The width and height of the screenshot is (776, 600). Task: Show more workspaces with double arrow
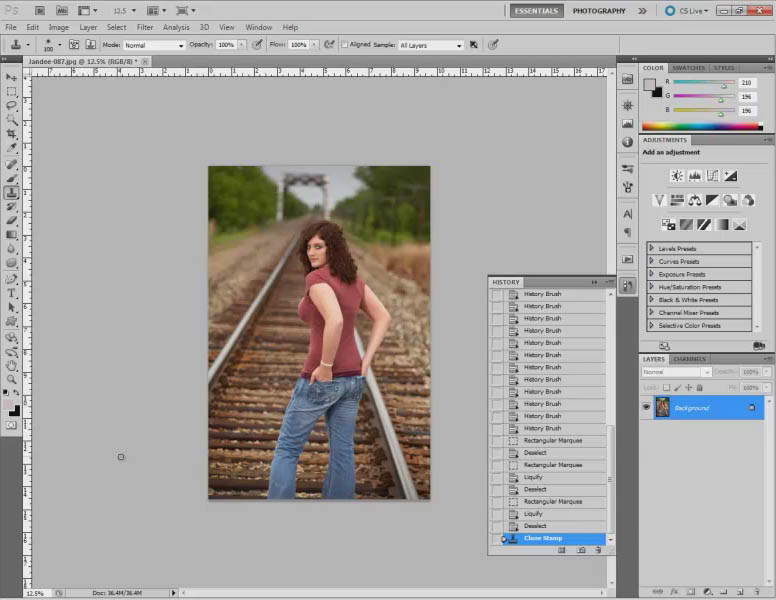click(x=642, y=11)
